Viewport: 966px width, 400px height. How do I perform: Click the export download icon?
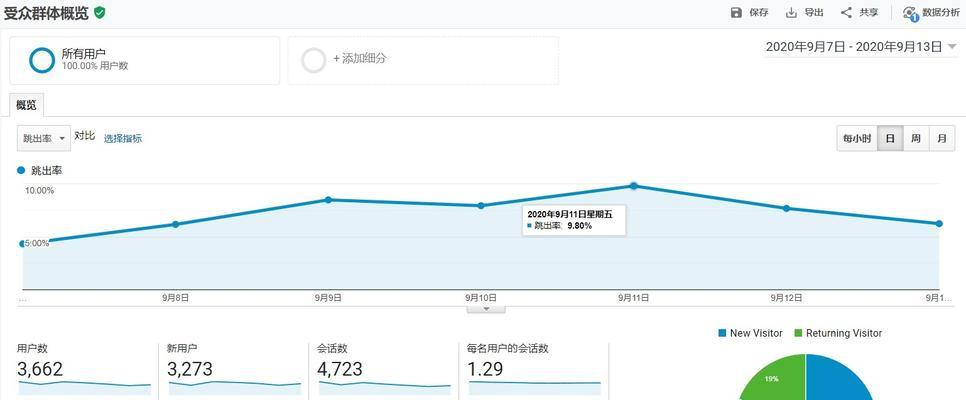[x=791, y=12]
